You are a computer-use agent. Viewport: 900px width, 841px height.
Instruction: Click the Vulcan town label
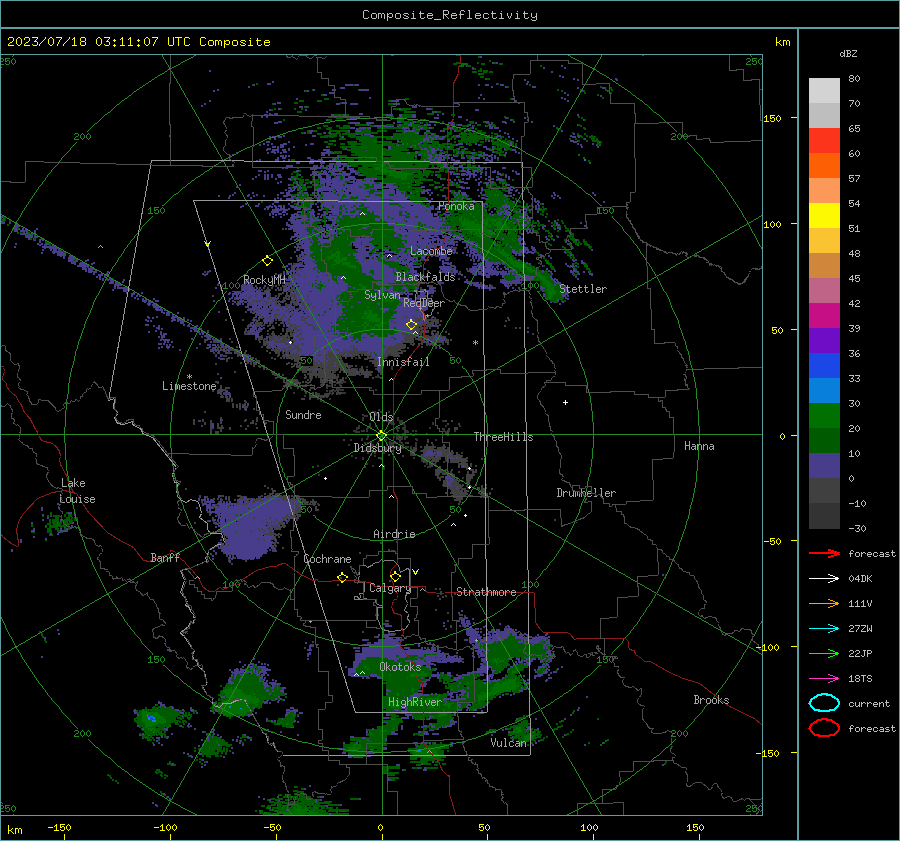pos(509,743)
